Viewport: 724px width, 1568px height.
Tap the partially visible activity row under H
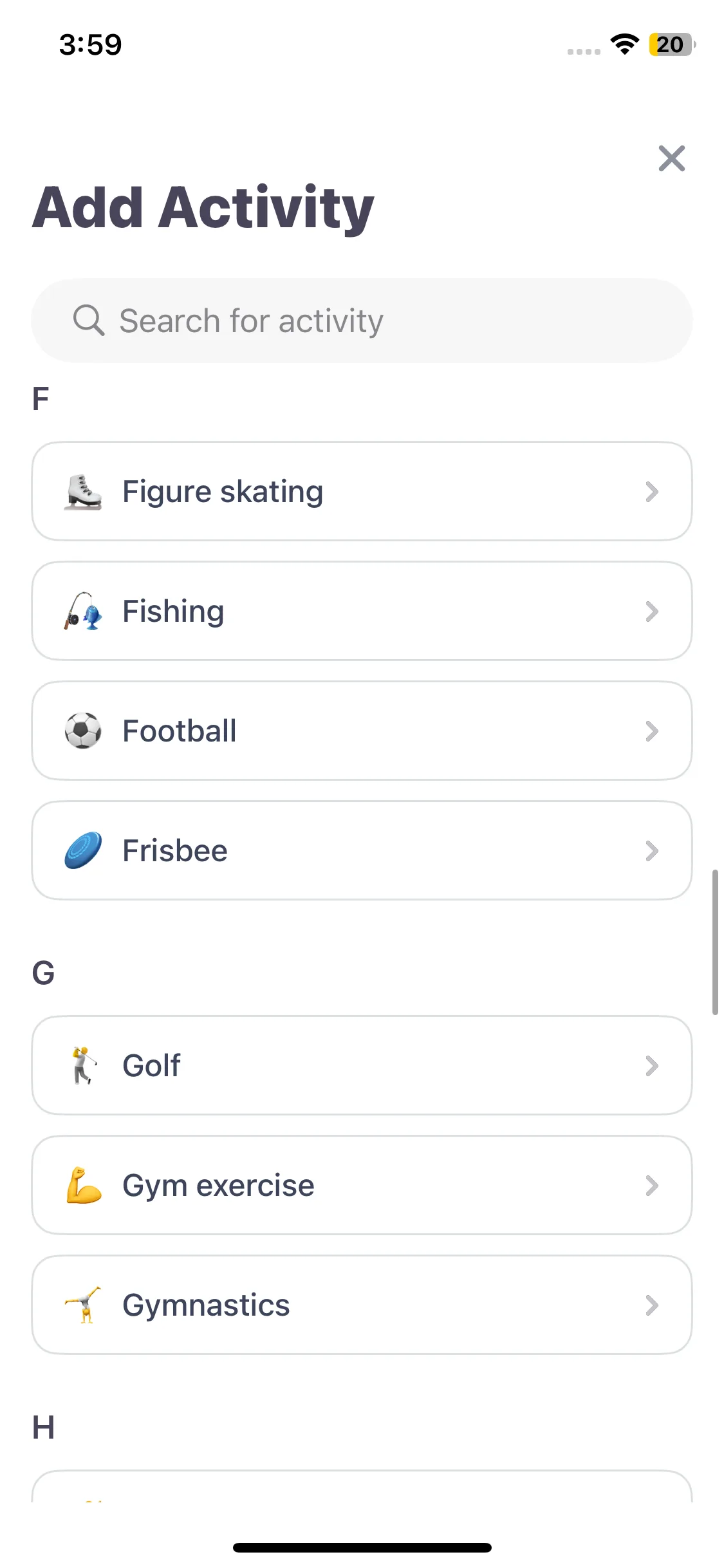click(x=362, y=1486)
